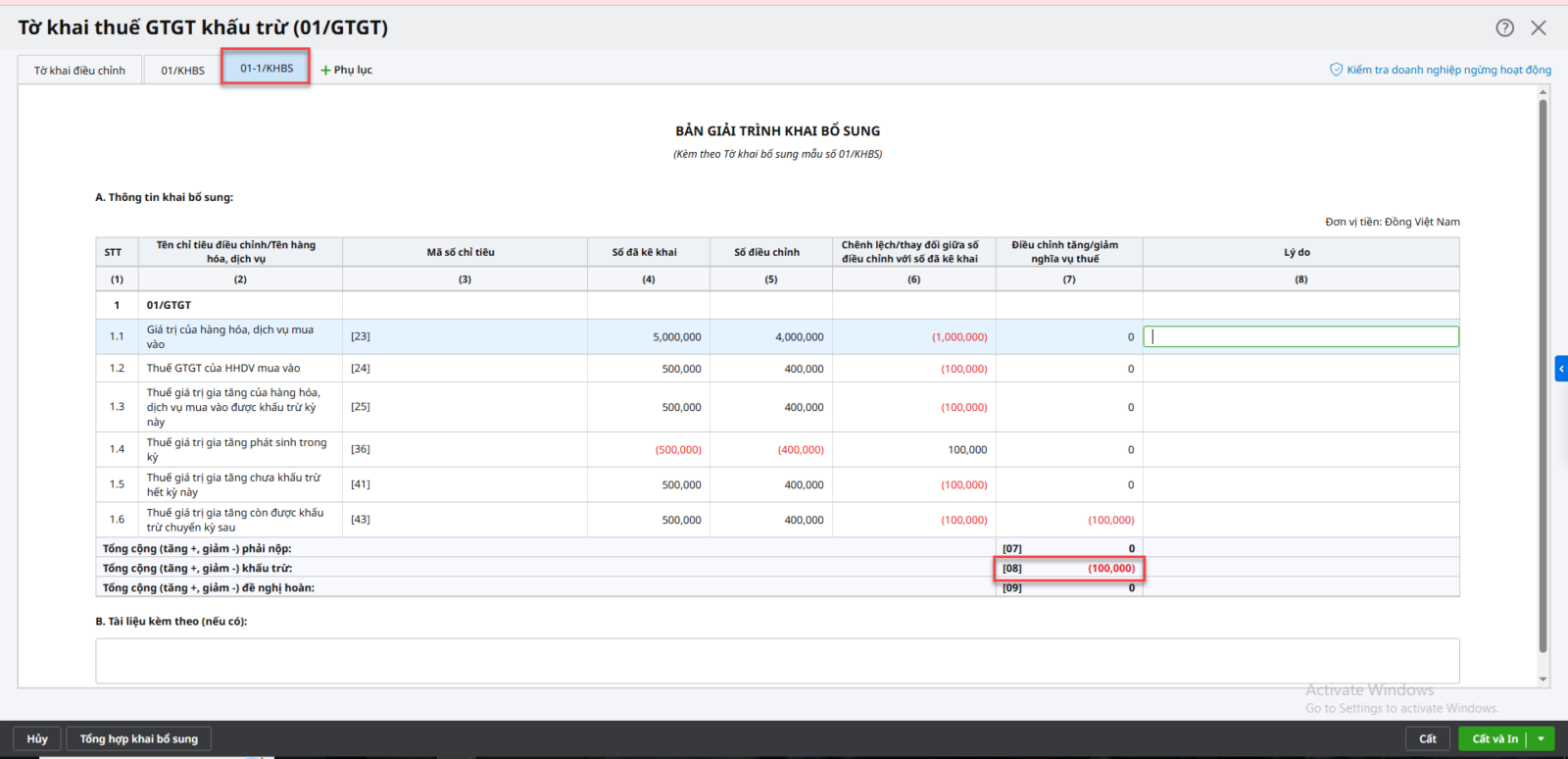Open the help question mark icon
1568x759 pixels.
(1504, 27)
